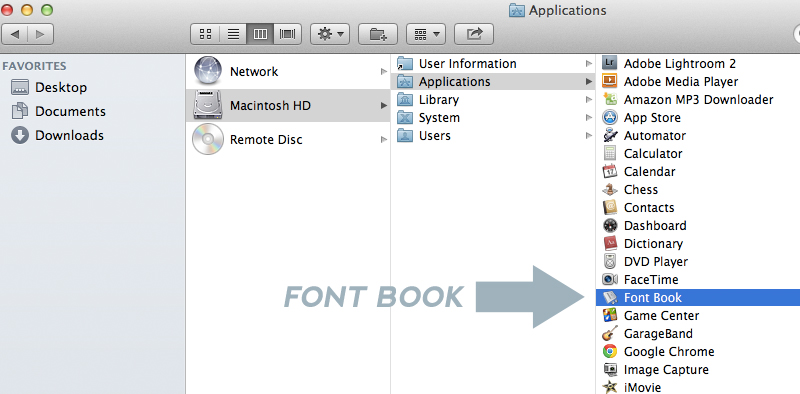Click the Downloads arrow sidebar icon

click(x=20, y=135)
